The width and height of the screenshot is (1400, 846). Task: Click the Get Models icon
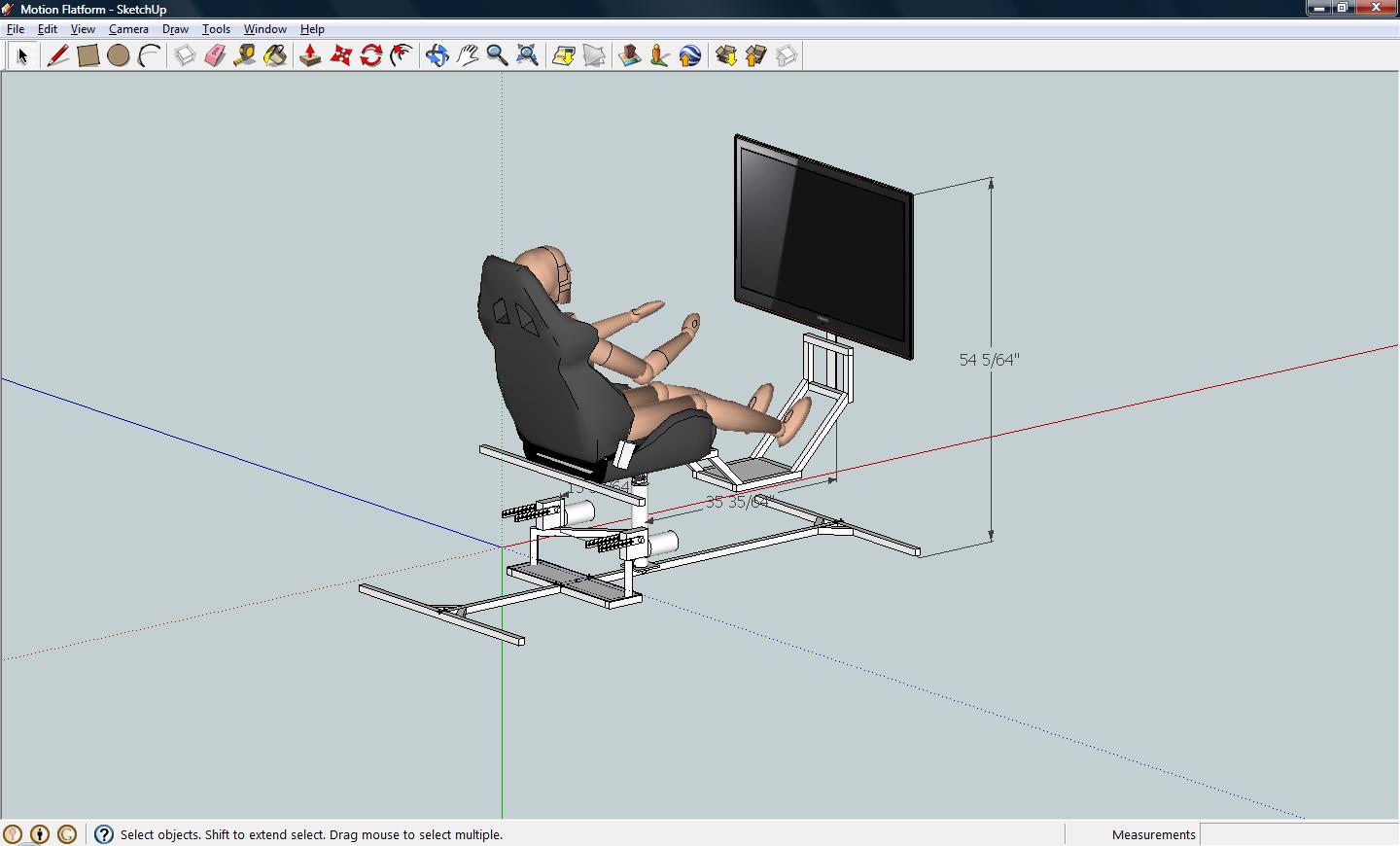click(726, 55)
